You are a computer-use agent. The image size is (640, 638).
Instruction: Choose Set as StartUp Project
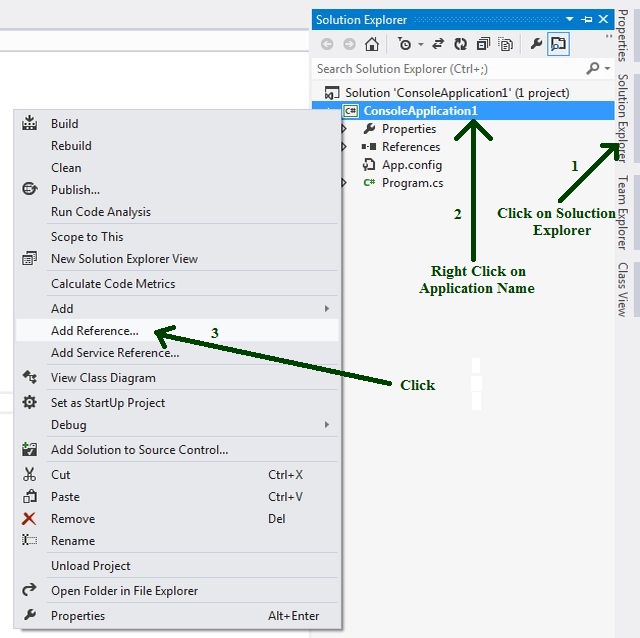[178, 403]
